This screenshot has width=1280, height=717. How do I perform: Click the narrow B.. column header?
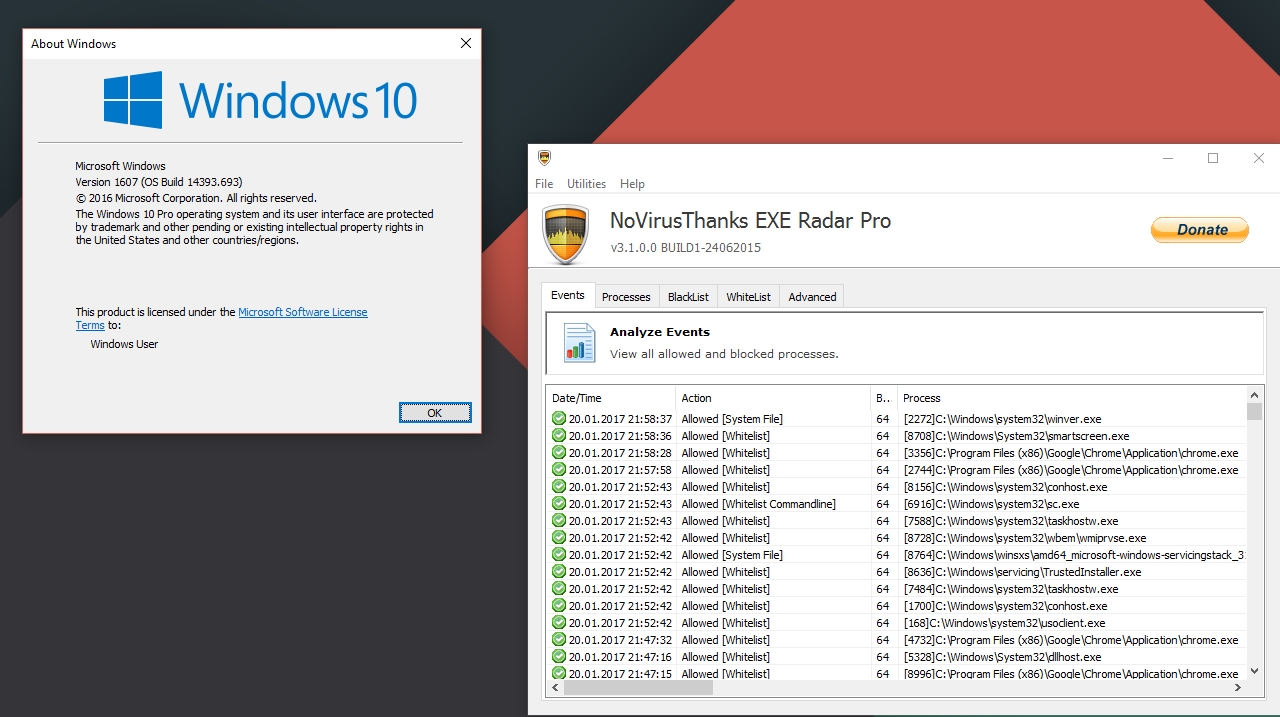(883, 398)
